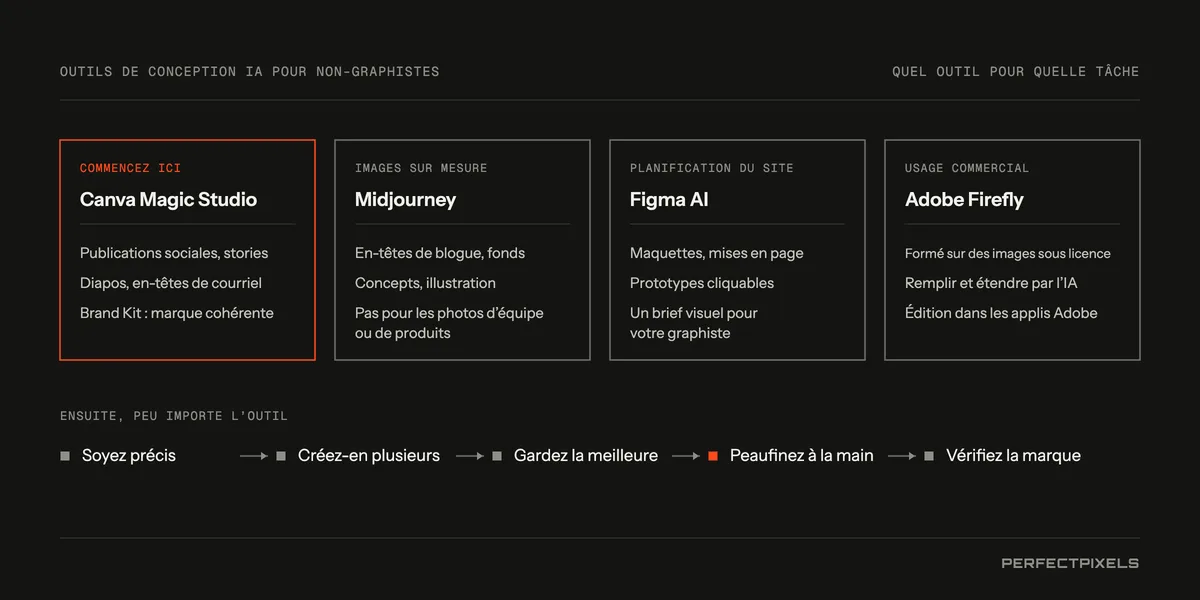Click 'En-têtes de blogue, fonds' line
This screenshot has width=1200, height=600.
click(x=440, y=253)
